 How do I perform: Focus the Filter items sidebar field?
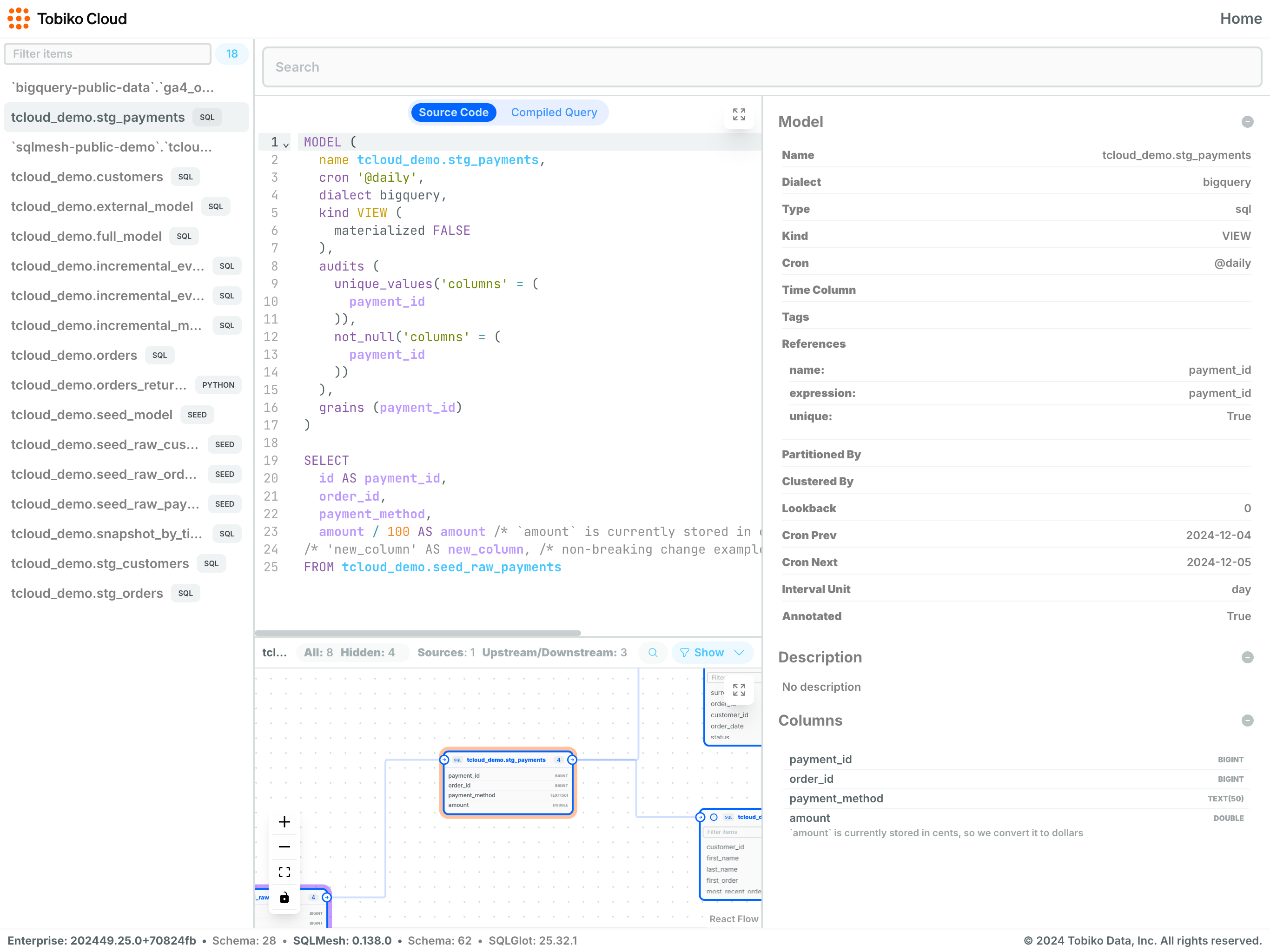pyautogui.click(x=108, y=53)
